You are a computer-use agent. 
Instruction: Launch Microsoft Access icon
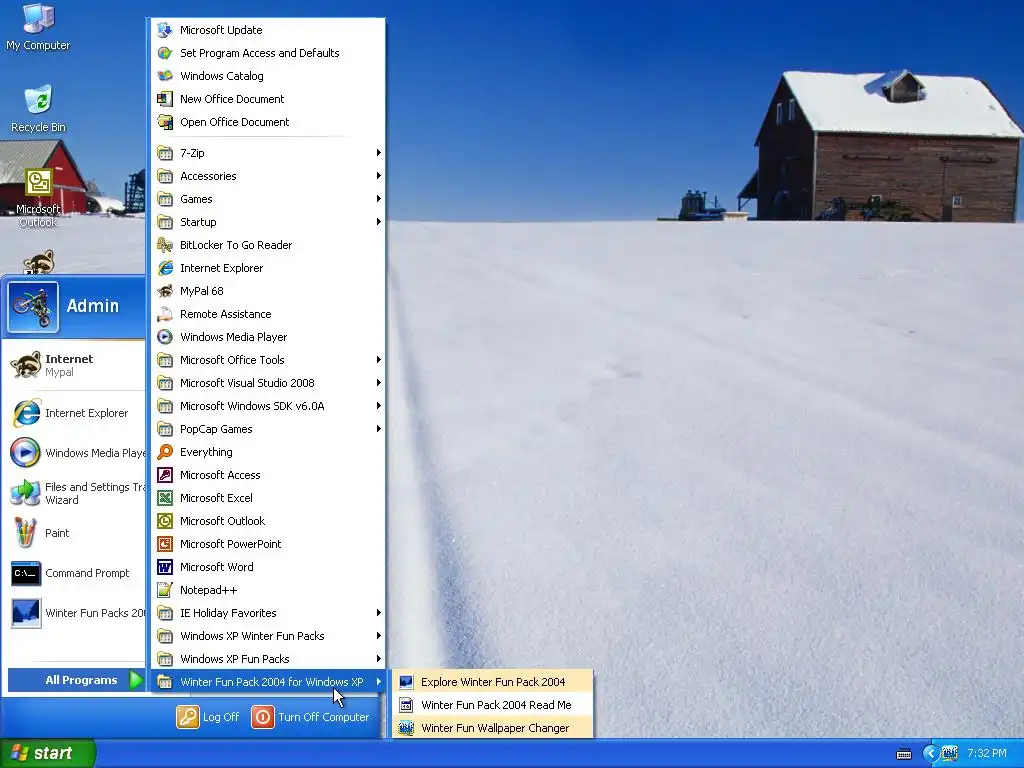[x=165, y=475]
